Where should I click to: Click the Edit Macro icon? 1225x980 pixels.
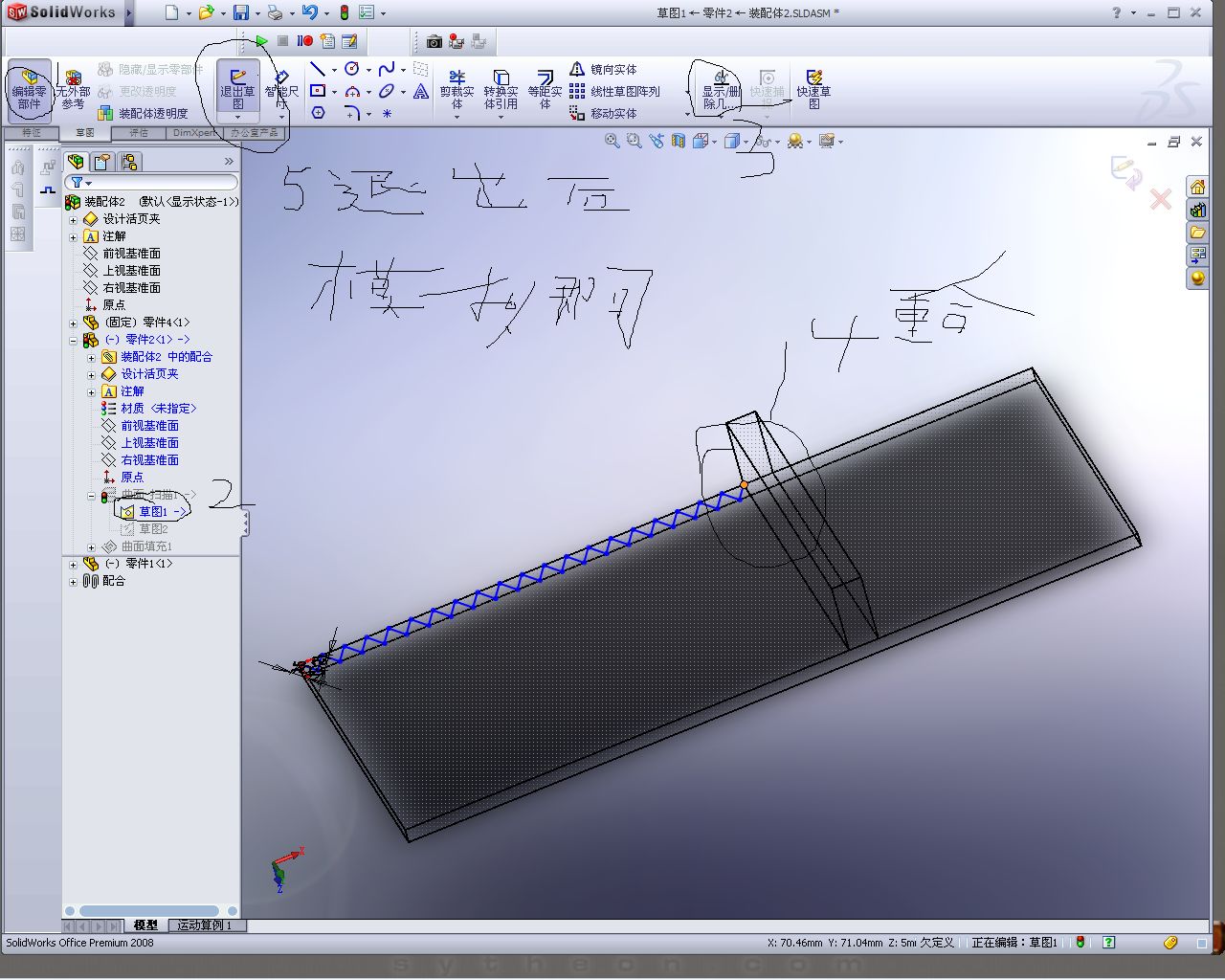click(349, 41)
